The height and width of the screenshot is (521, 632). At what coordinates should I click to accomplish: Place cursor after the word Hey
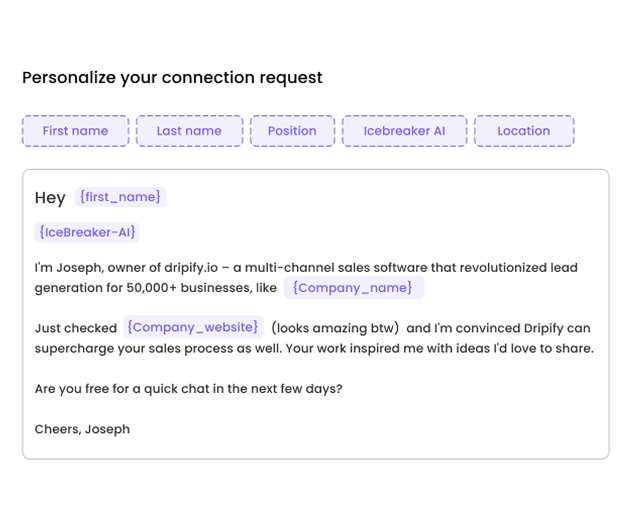pos(67,198)
